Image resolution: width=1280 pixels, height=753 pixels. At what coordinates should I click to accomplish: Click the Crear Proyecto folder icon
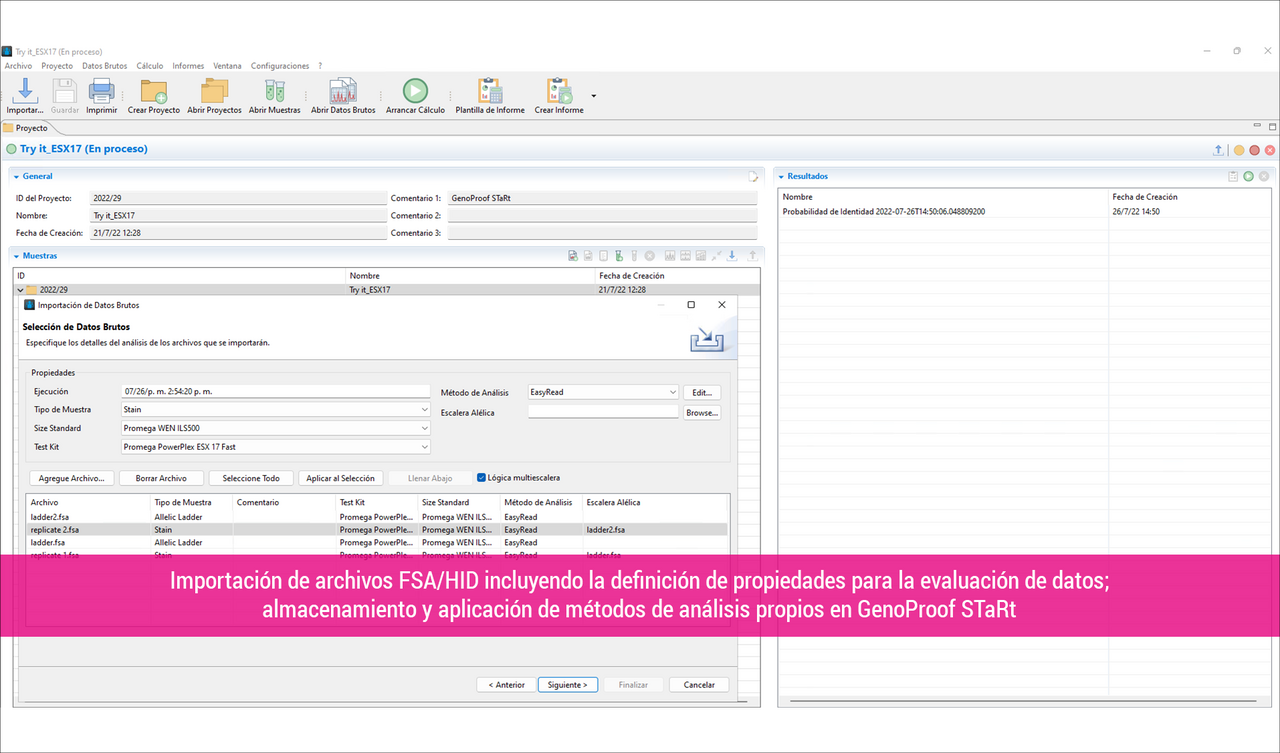(x=153, y=90)
